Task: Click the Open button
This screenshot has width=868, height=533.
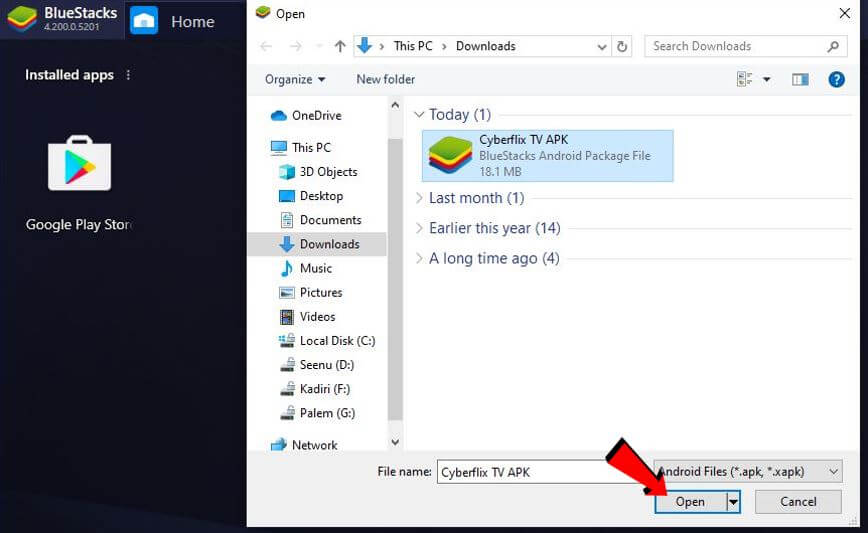Action: pyautogui.click(x=690, y=501)
